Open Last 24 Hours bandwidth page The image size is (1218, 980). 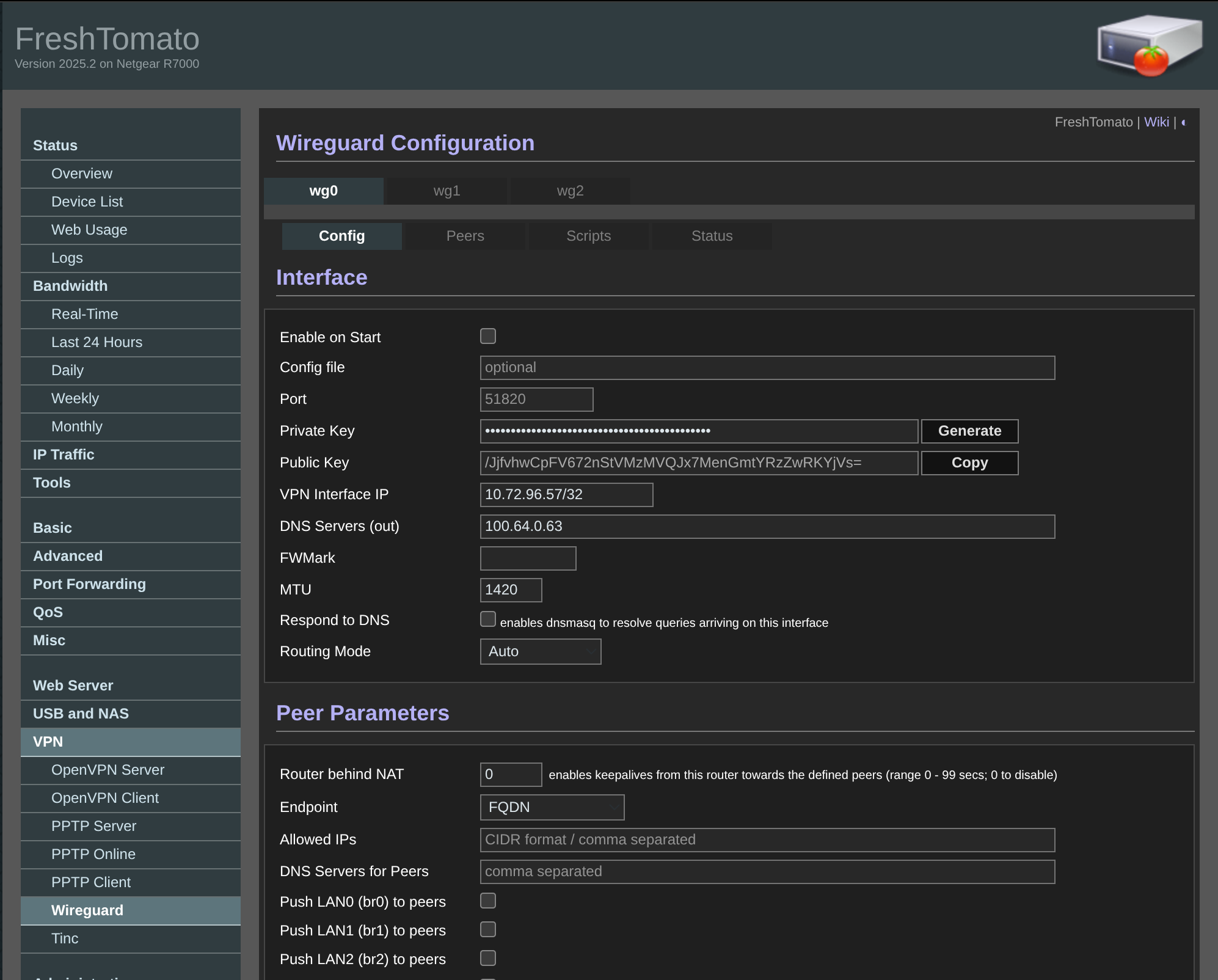click(x=131, y=343)
